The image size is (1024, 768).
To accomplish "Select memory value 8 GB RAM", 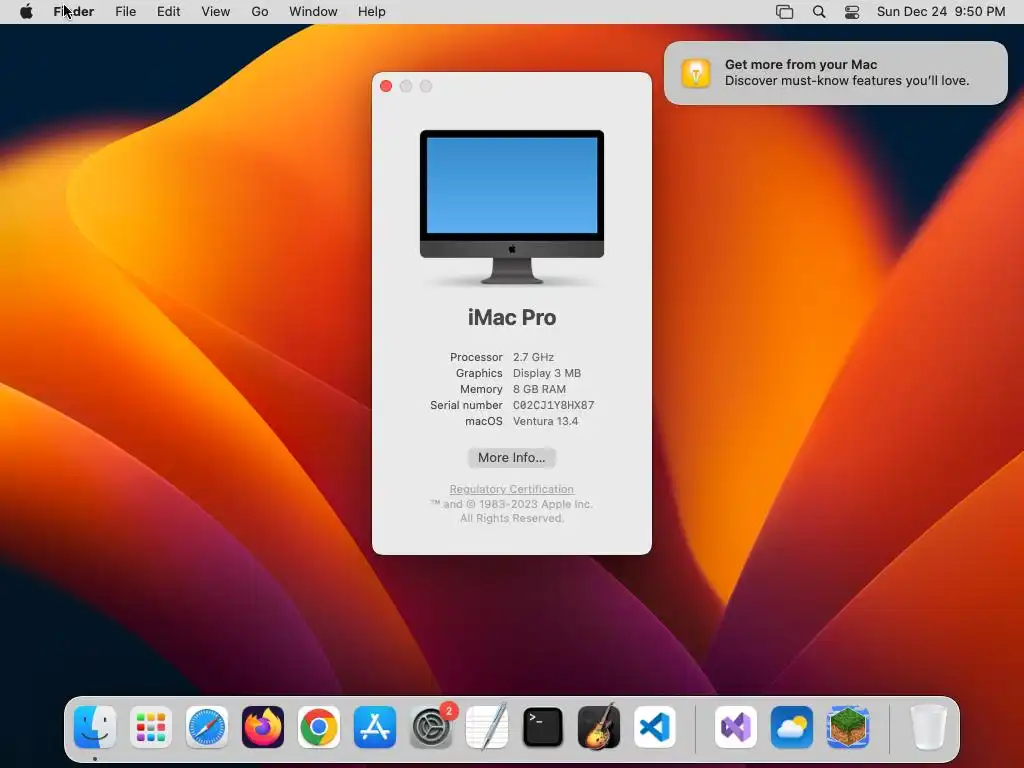I will pyautogui.click(x=539, y=389).
